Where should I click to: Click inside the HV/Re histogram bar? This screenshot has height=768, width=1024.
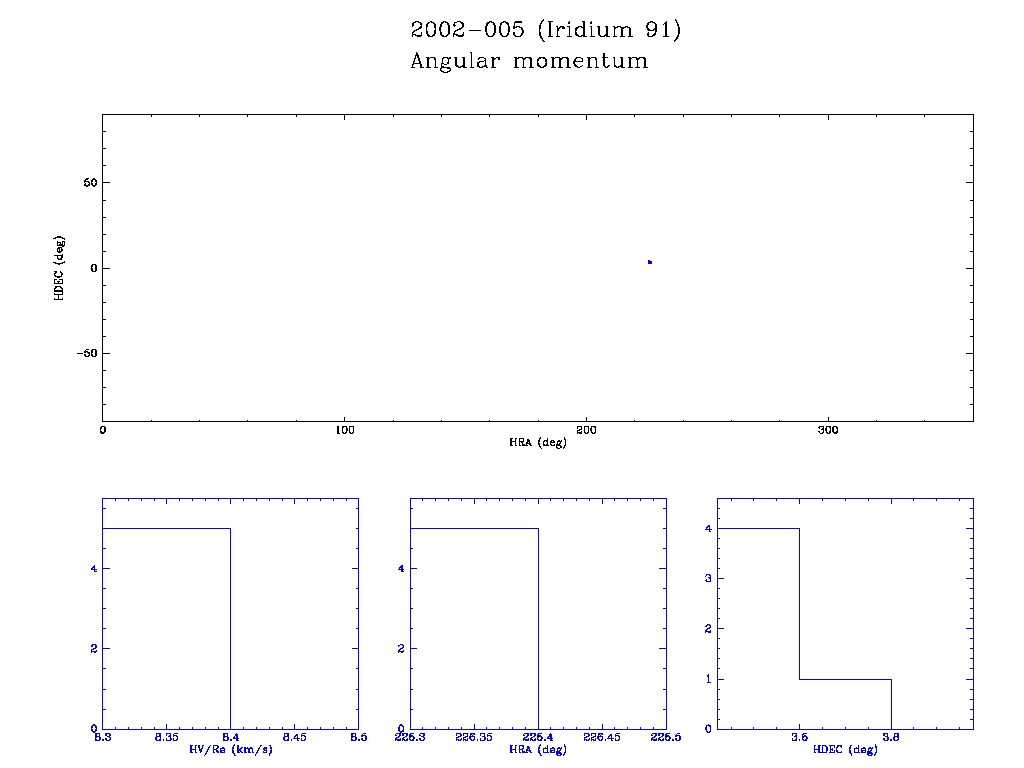[x=166, y=628]
